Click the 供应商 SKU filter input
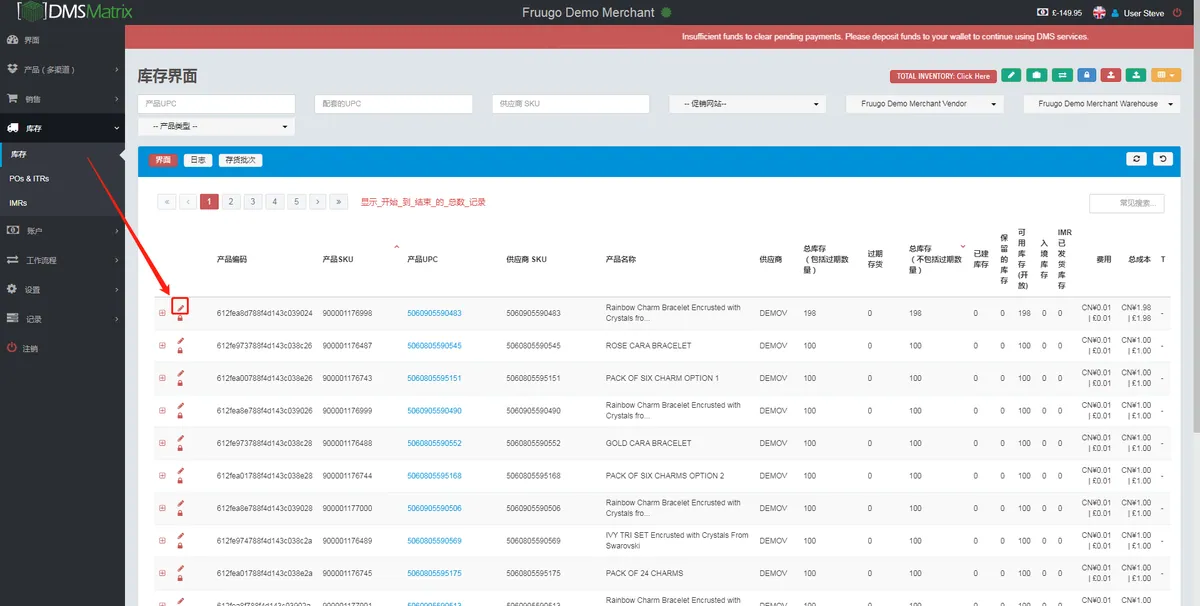 [x=571, y=104]
